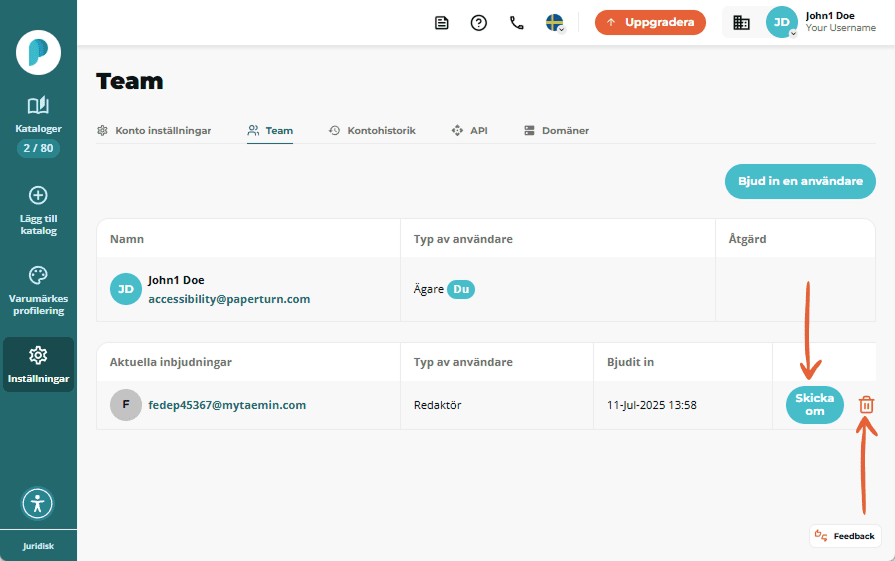Click the Juridisk link in sidebar
The image size is (895, 561).
pos(38,546)
